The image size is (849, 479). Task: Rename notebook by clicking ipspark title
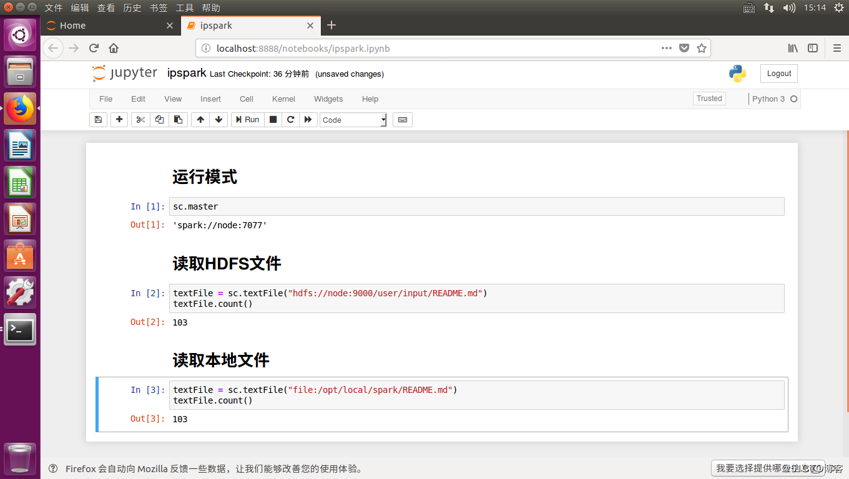[x=186, y=73]
